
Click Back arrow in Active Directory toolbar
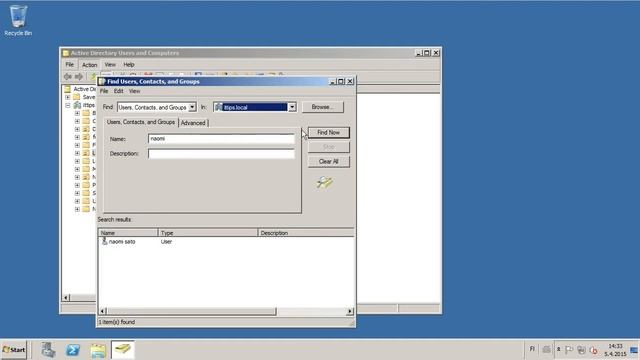[x=68, y=76]
